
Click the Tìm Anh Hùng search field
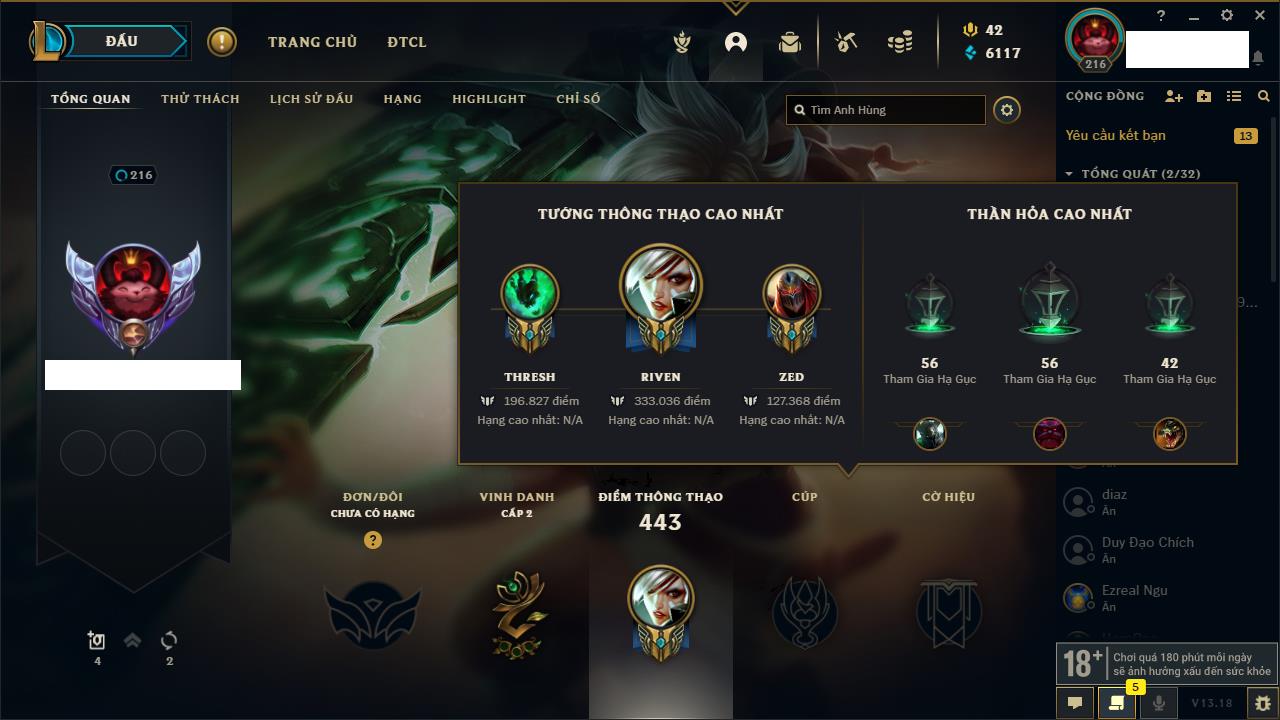pos(886,110)
